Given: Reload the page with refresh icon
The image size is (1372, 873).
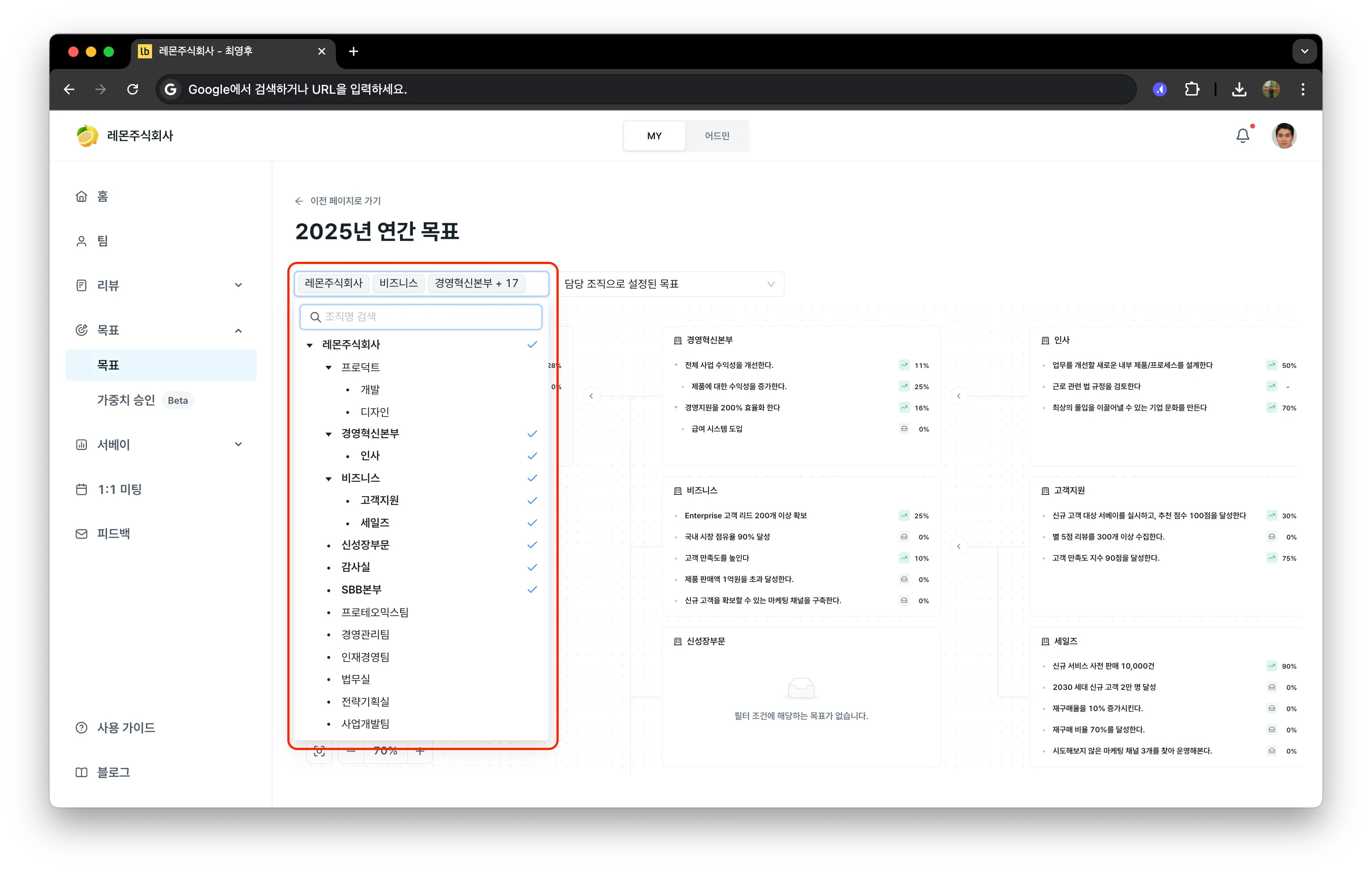Looking at the screenshot, I should click(133, 89).
